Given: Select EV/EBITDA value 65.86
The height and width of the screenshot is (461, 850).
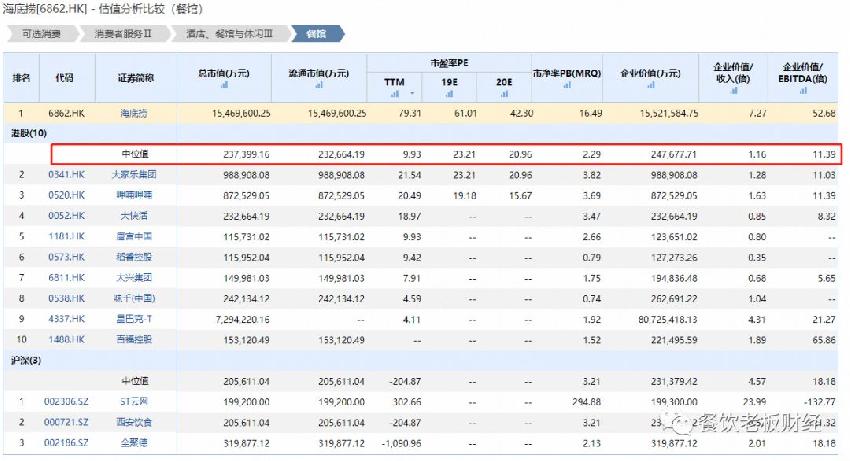Looking at the screenshot, I should pyautogui.click(x=823, y=340).
